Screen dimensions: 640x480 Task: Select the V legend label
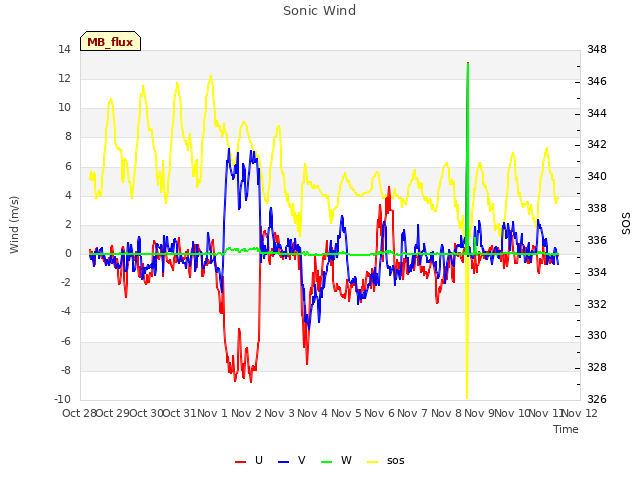click(x=302, y=460)
